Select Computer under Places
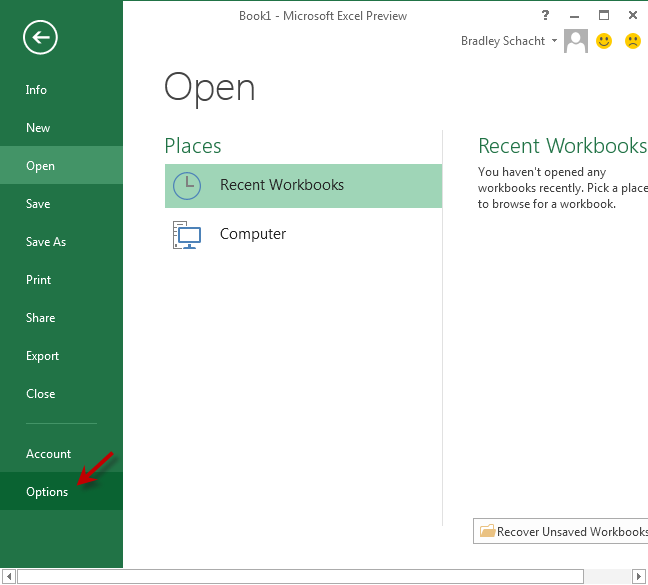Screen dimensions: 648x585 click(x=303, y=235)
